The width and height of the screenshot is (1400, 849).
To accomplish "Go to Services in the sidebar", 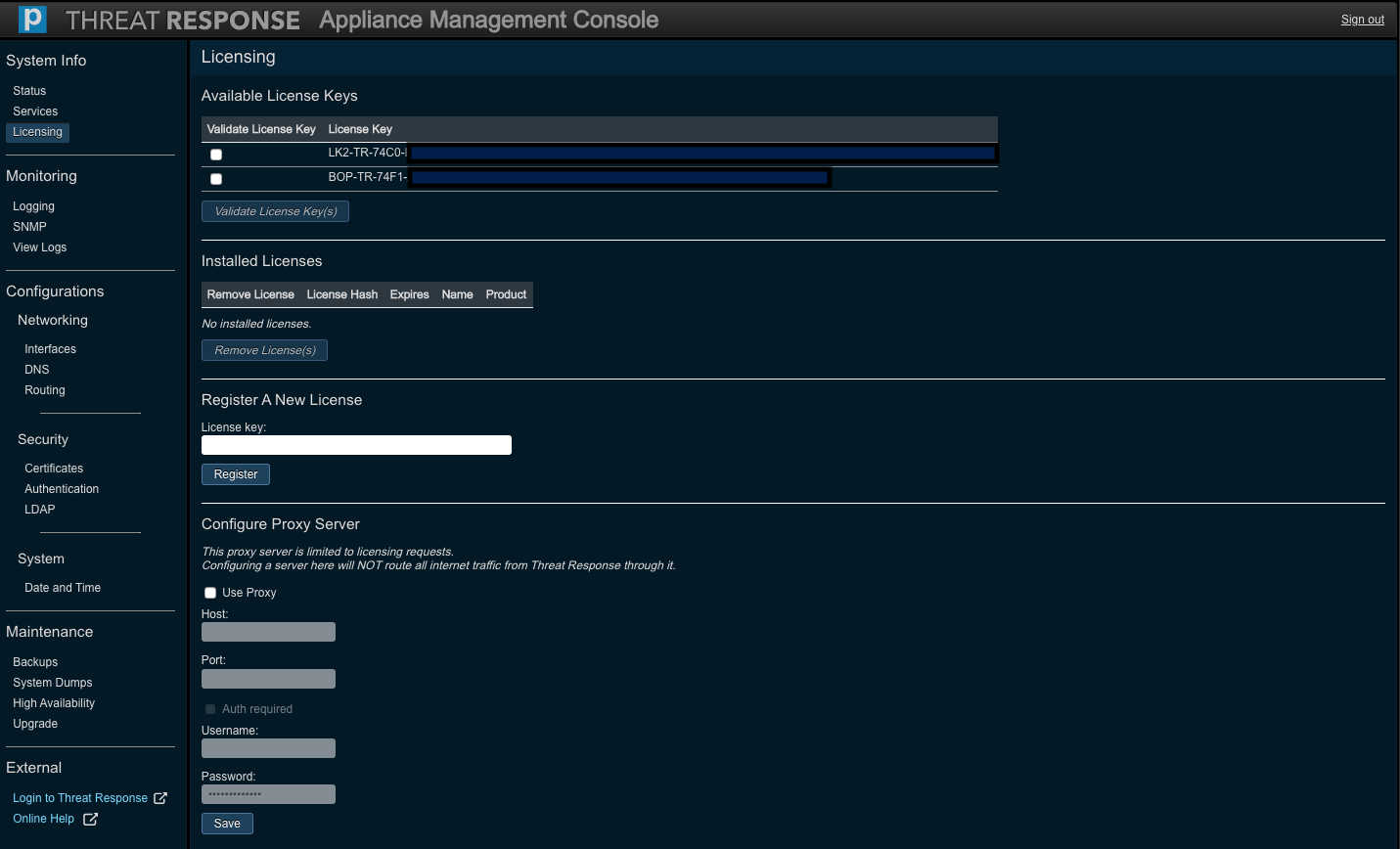I will pyautogui.click(x=35, y=112).
